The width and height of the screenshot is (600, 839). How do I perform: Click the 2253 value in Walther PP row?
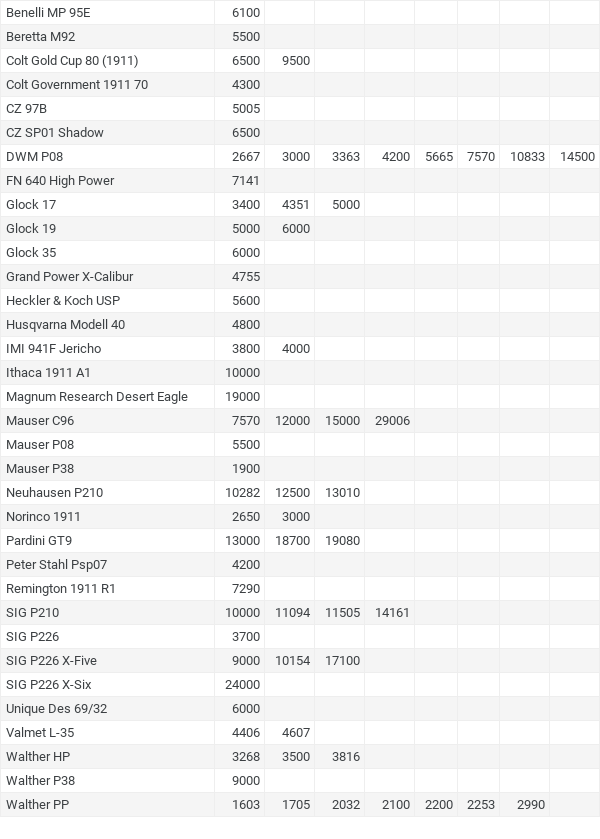pyautogui.click(x=481, y=805)
